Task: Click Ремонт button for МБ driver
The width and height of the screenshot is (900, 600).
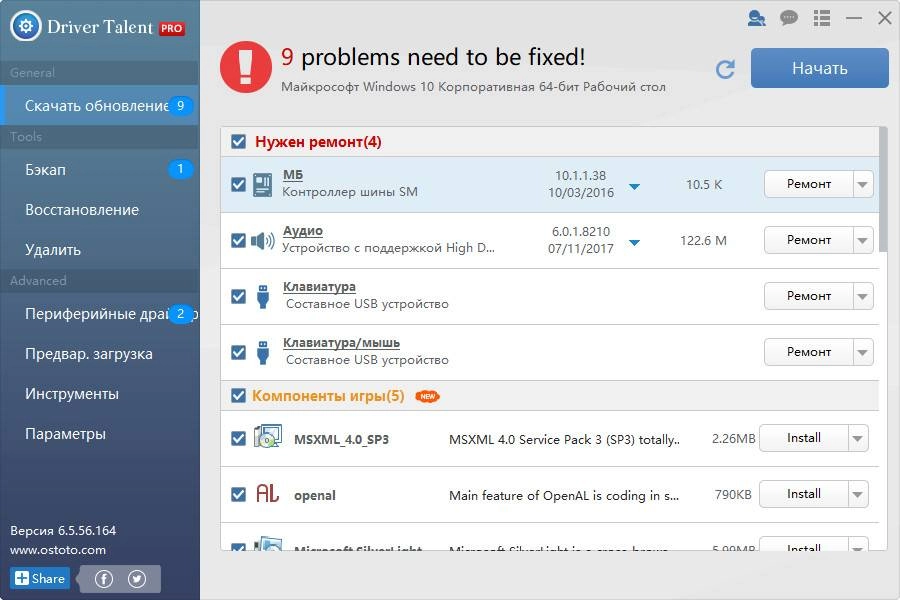Action: (809, 184)
